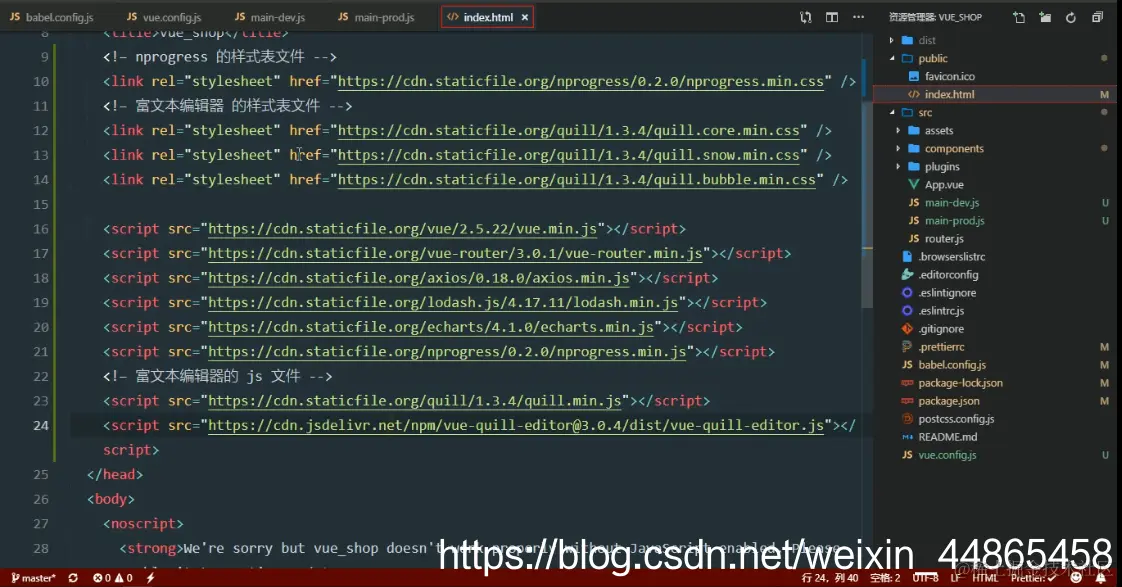This screenshot has height=587, width=1122.
Task: Click line number 16 in gutter
Action: pos(41,229)
